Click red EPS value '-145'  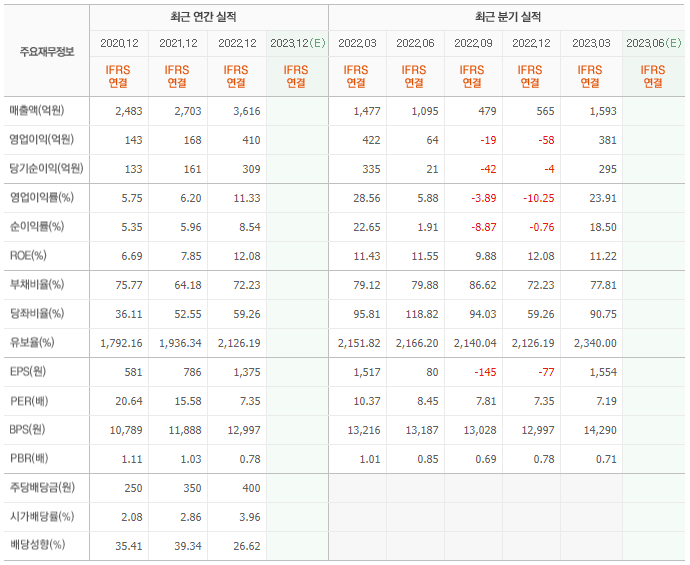[485, 373]
